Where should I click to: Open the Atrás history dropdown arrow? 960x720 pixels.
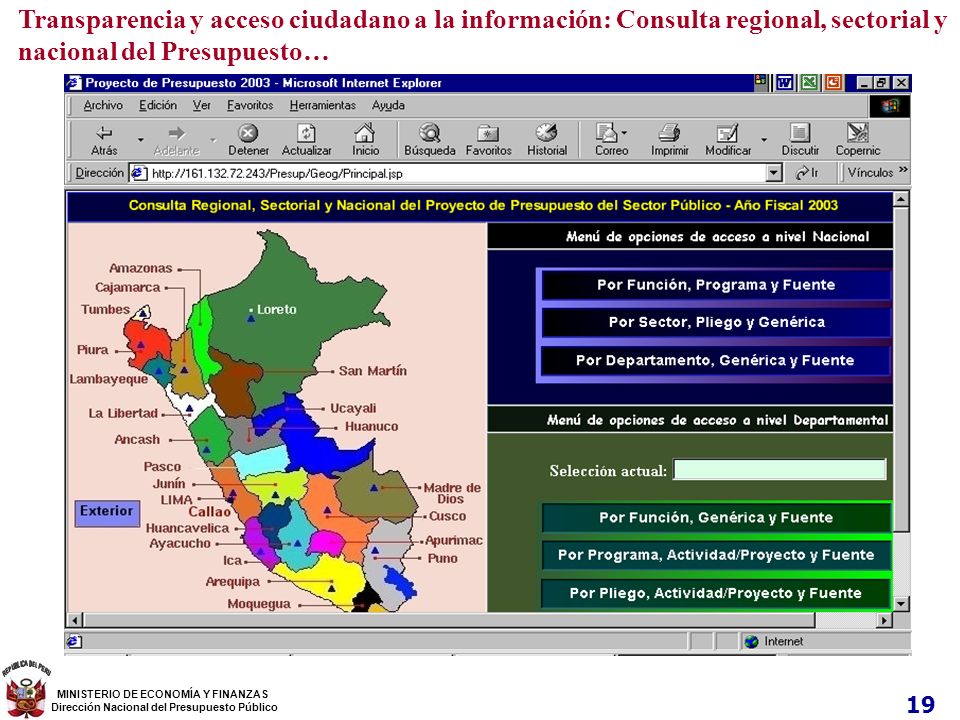click(x=141, y=140)
